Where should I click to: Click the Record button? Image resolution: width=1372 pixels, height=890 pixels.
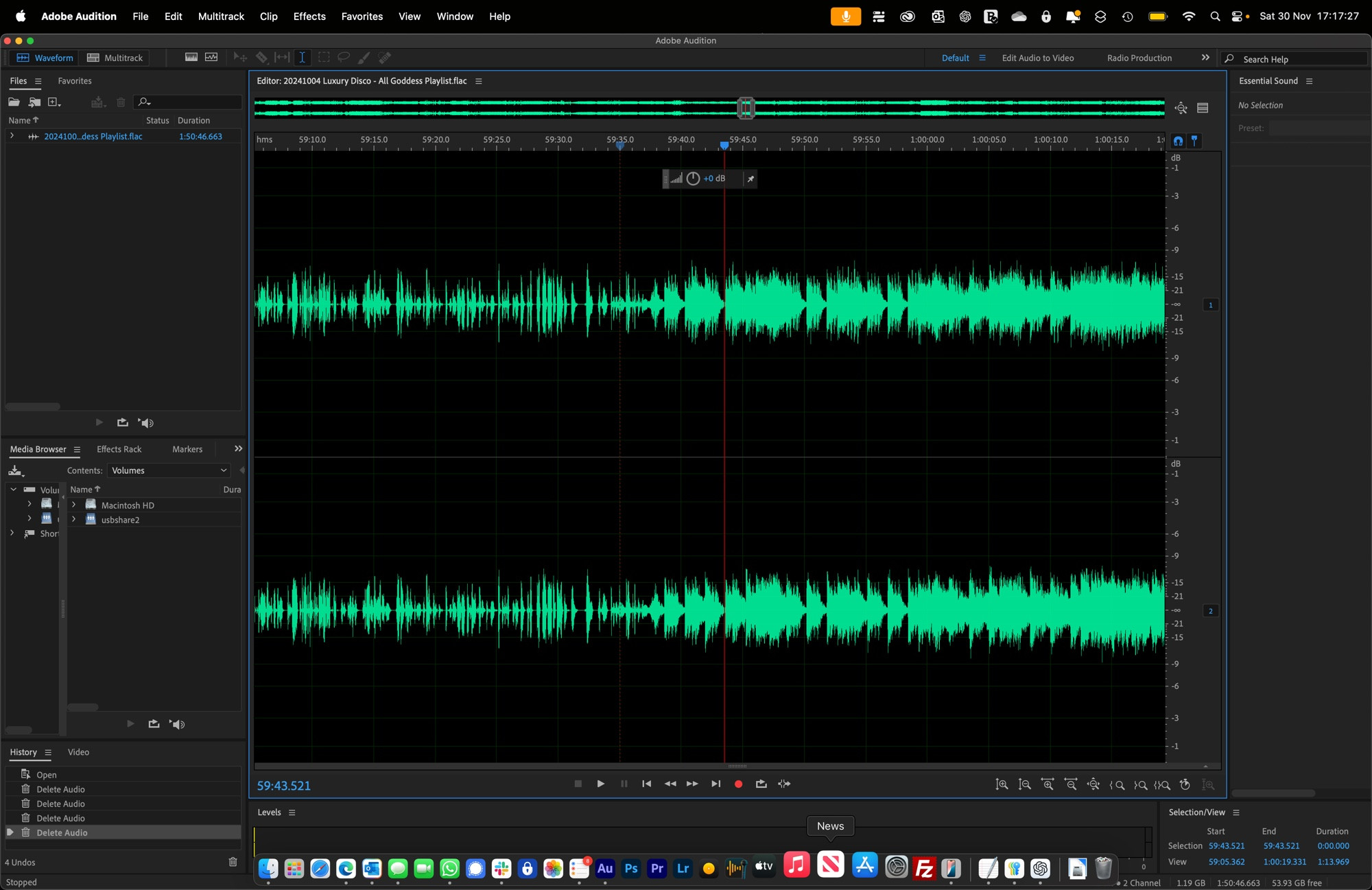coord(739,784)
